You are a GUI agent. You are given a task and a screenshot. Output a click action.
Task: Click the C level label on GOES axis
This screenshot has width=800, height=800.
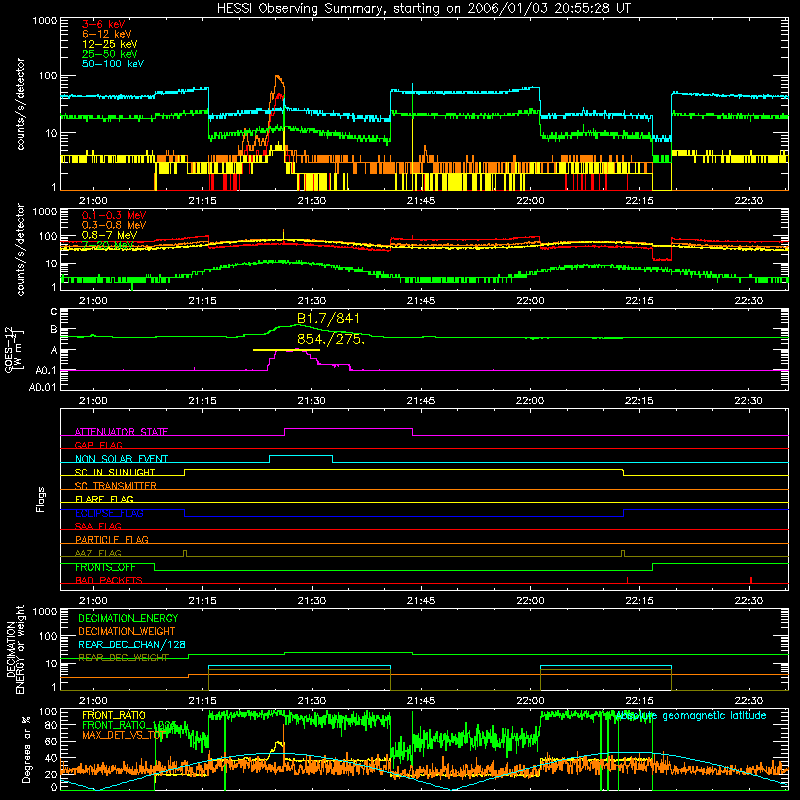pos(54,312)
